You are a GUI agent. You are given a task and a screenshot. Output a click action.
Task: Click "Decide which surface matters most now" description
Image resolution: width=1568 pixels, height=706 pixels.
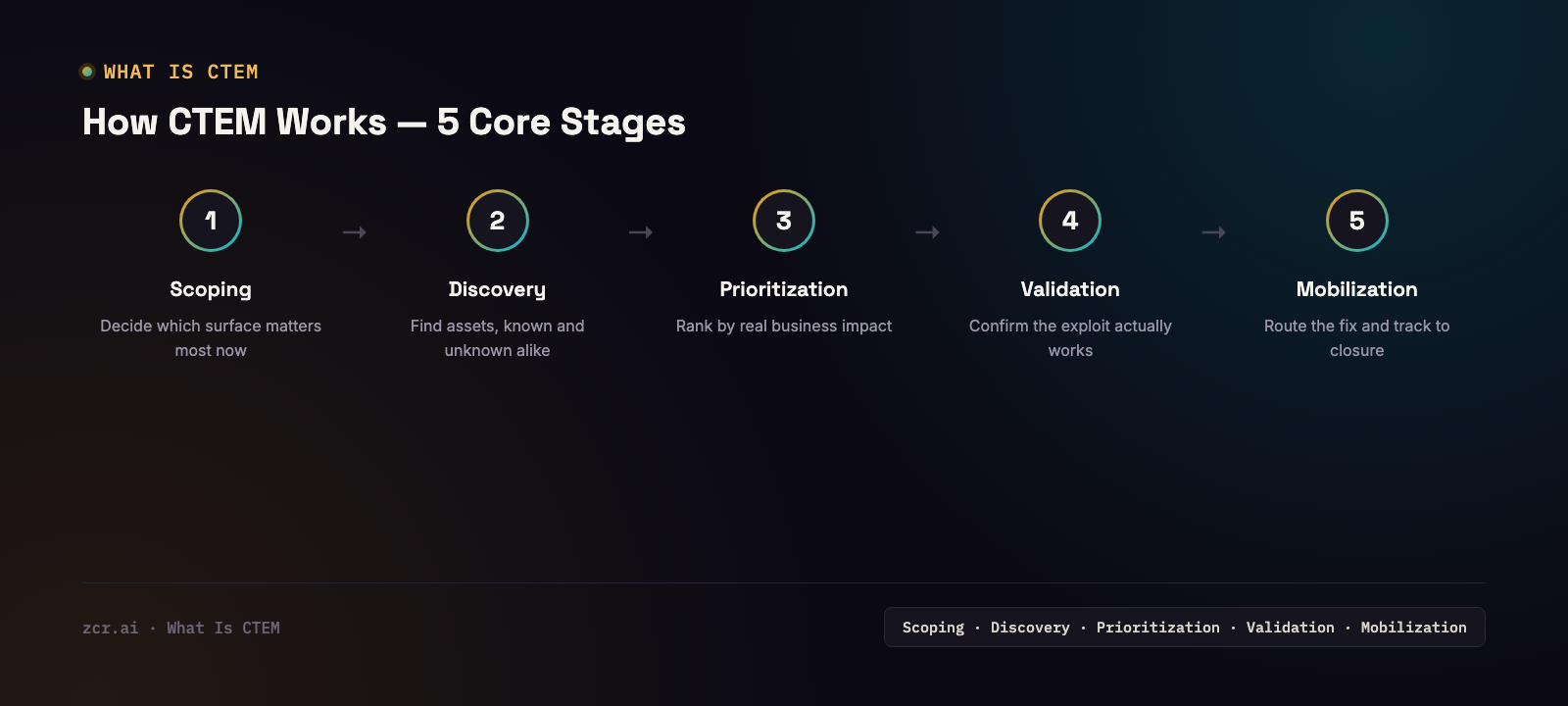(211, 338)
